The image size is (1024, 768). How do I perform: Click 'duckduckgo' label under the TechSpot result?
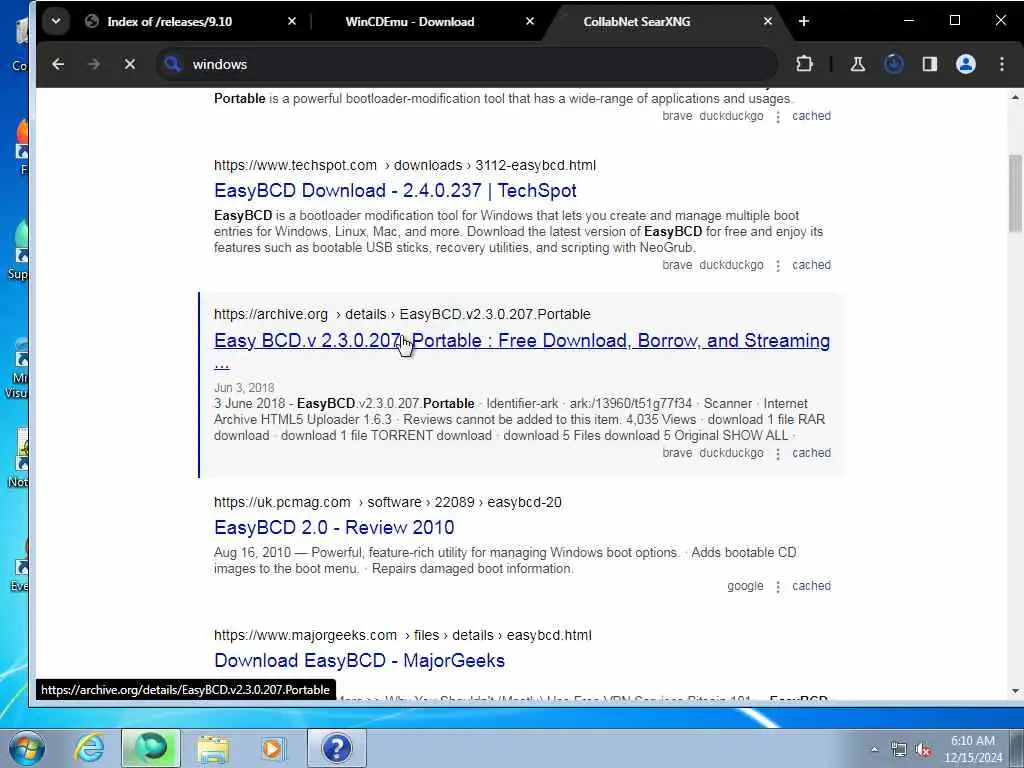click(731, 265)
